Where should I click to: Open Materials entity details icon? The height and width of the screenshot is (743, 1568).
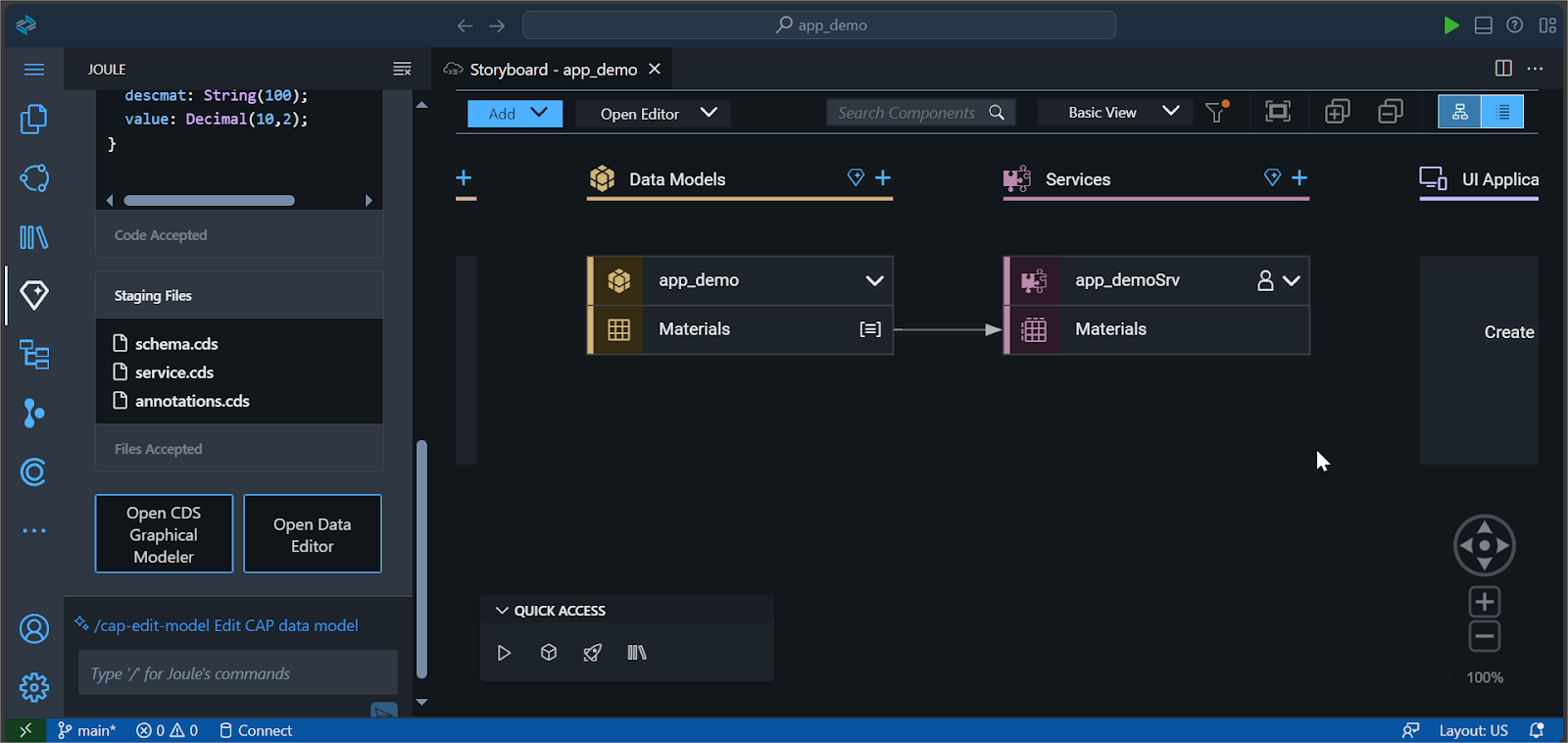870,329
